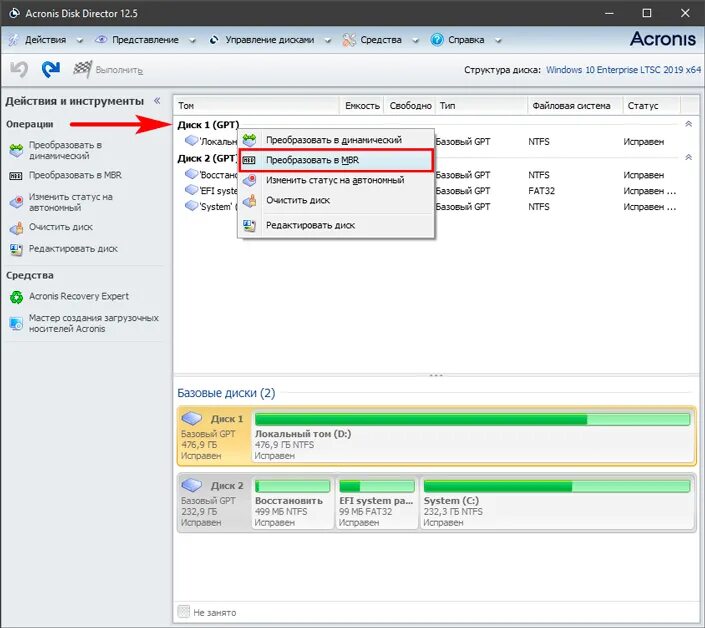The width and height of the screenshot is (705, 628).
Task: Click sidebar icon Редактировать диск
Action: pos(16,249)
